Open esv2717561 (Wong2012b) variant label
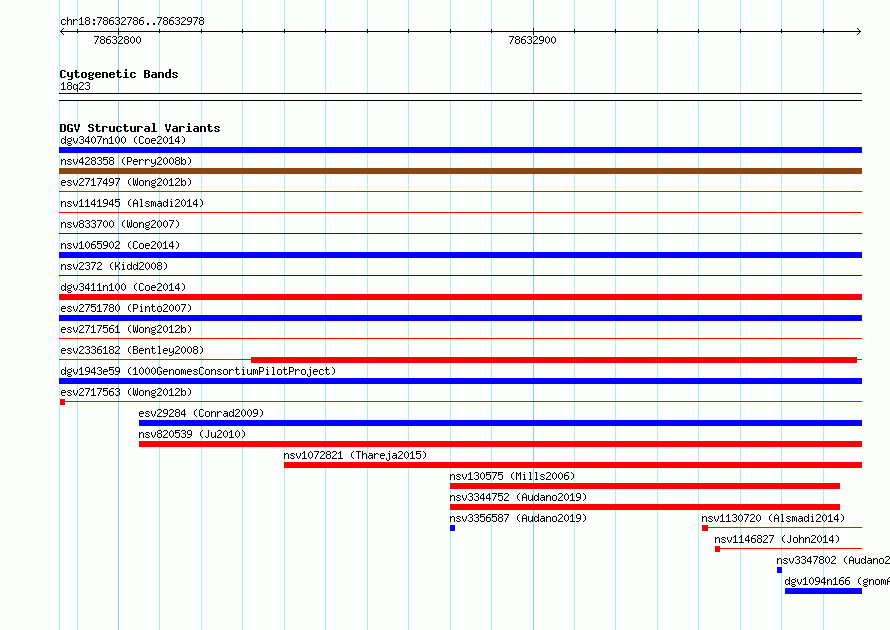The width and height of the screenshot is (890, 630). [126, 329]
